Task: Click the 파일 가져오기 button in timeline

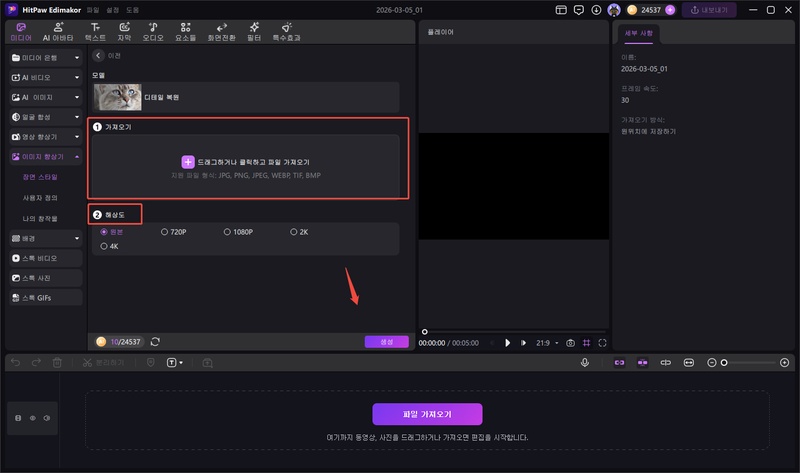Action: 427,414
